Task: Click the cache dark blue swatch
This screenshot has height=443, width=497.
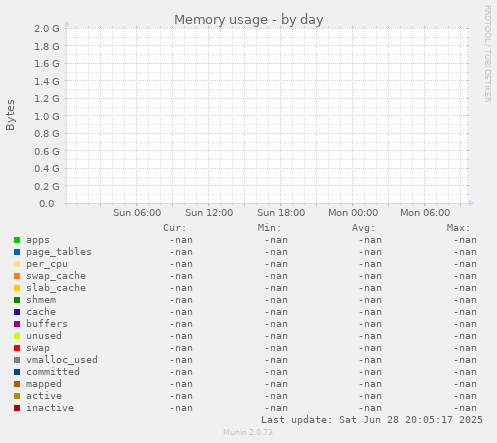Action: pyautogui.click(x=17, y=312)
